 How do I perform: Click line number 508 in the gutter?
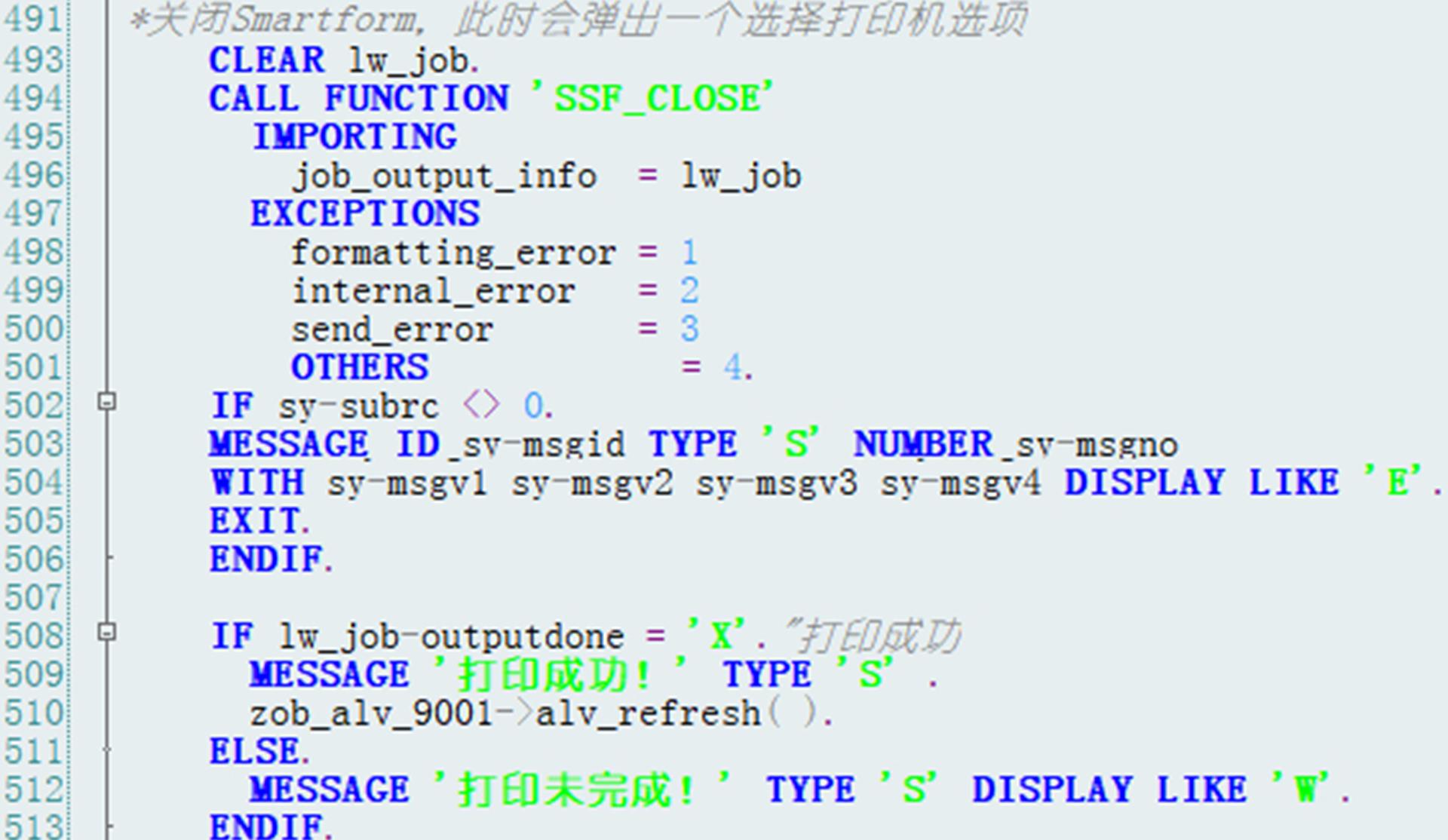coord(32,636)
